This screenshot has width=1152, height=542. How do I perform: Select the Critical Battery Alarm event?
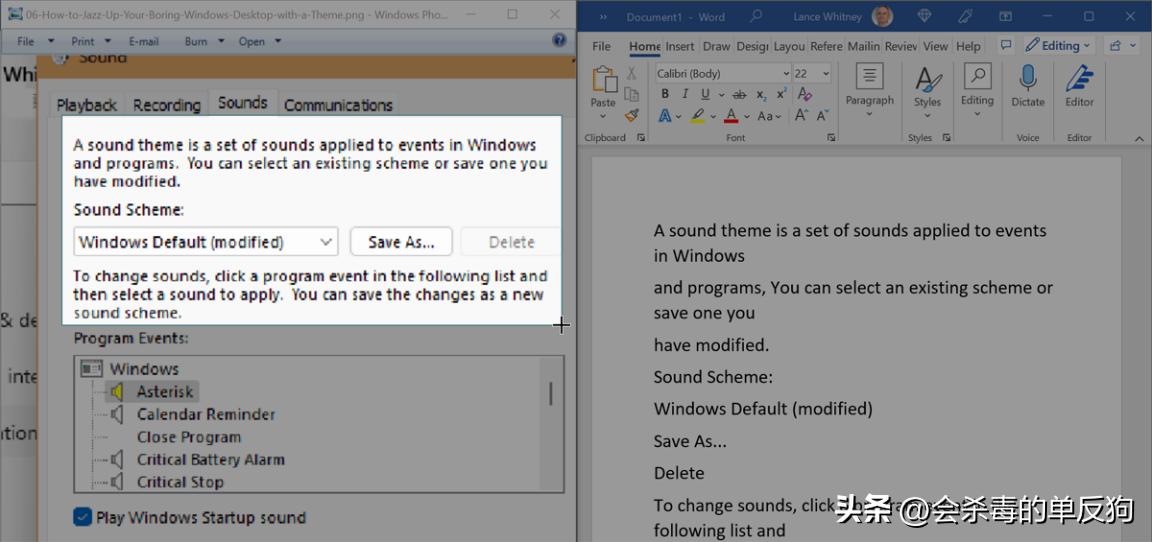pos(210,459)
